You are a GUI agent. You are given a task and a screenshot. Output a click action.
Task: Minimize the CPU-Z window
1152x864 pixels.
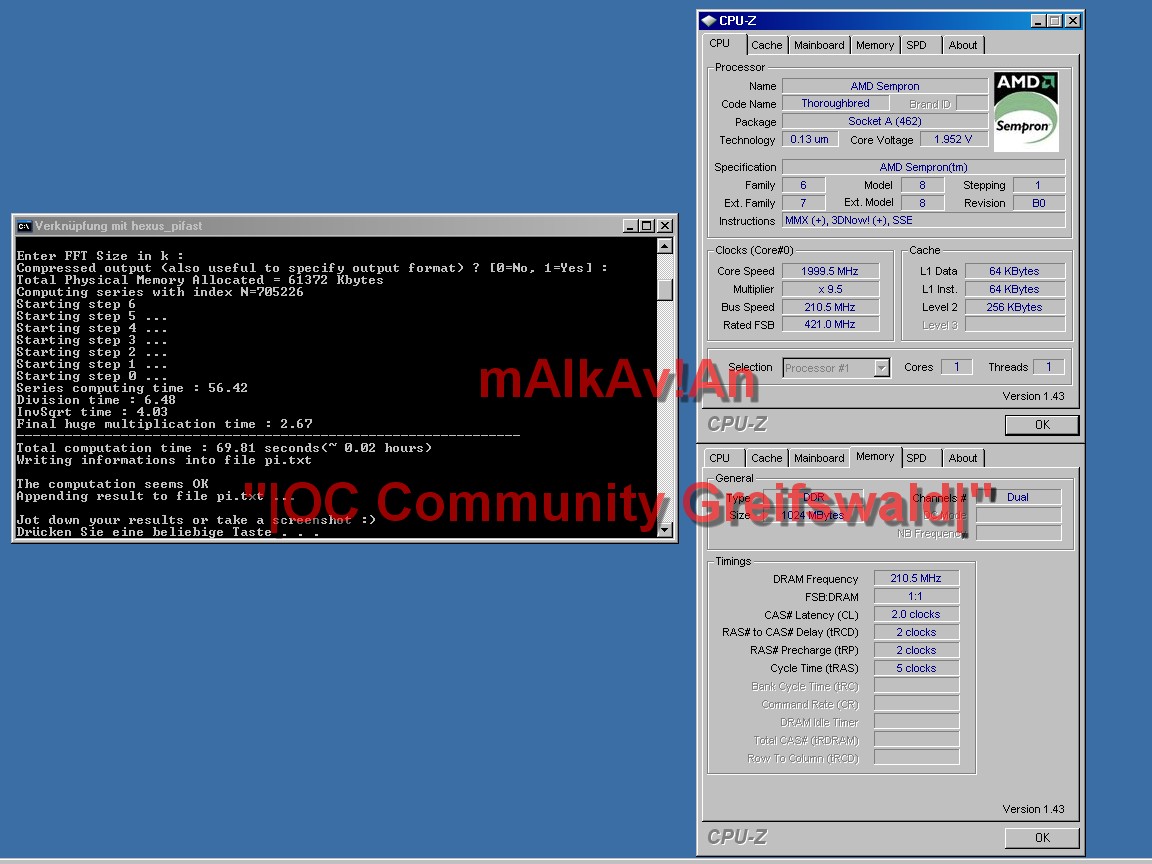click(x=1037, y=21)
